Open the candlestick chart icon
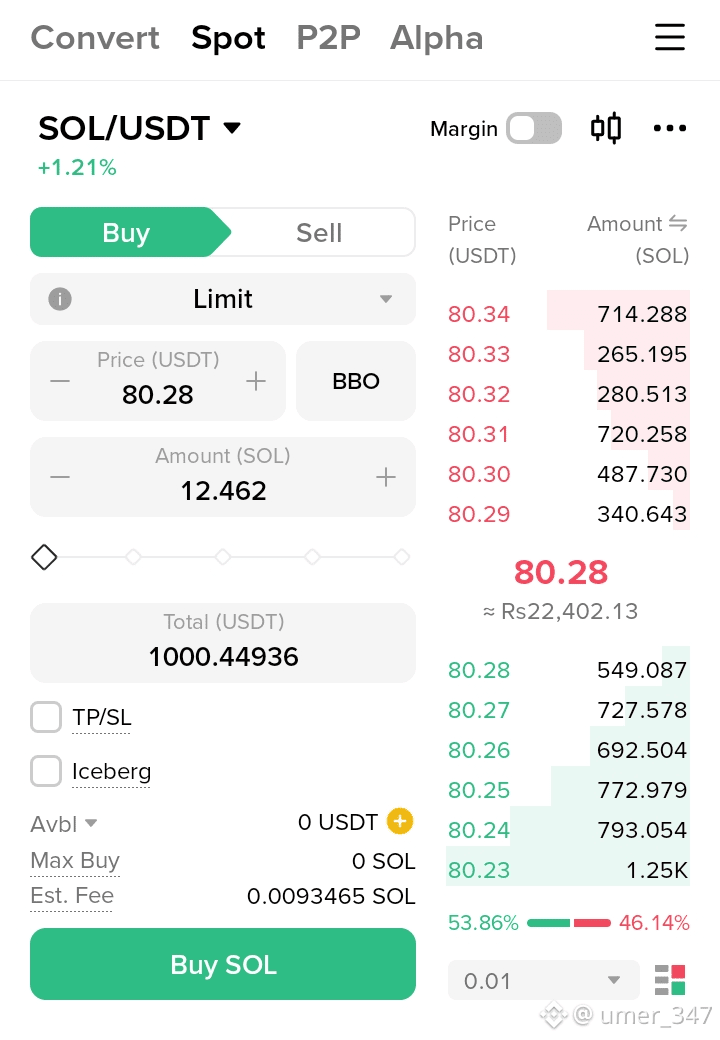The height and width of the screenshot is (1040, 720). click(606, 128)
